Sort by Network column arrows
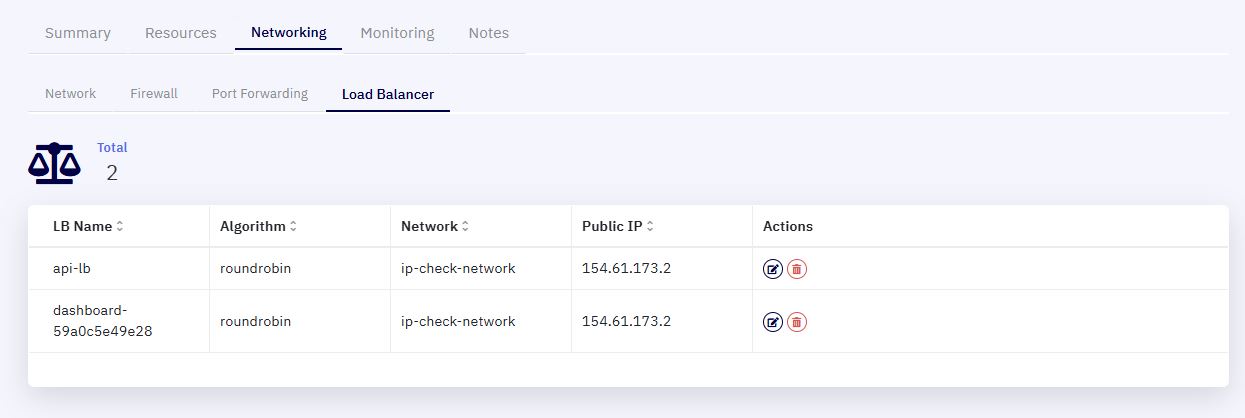 [466, 227]
